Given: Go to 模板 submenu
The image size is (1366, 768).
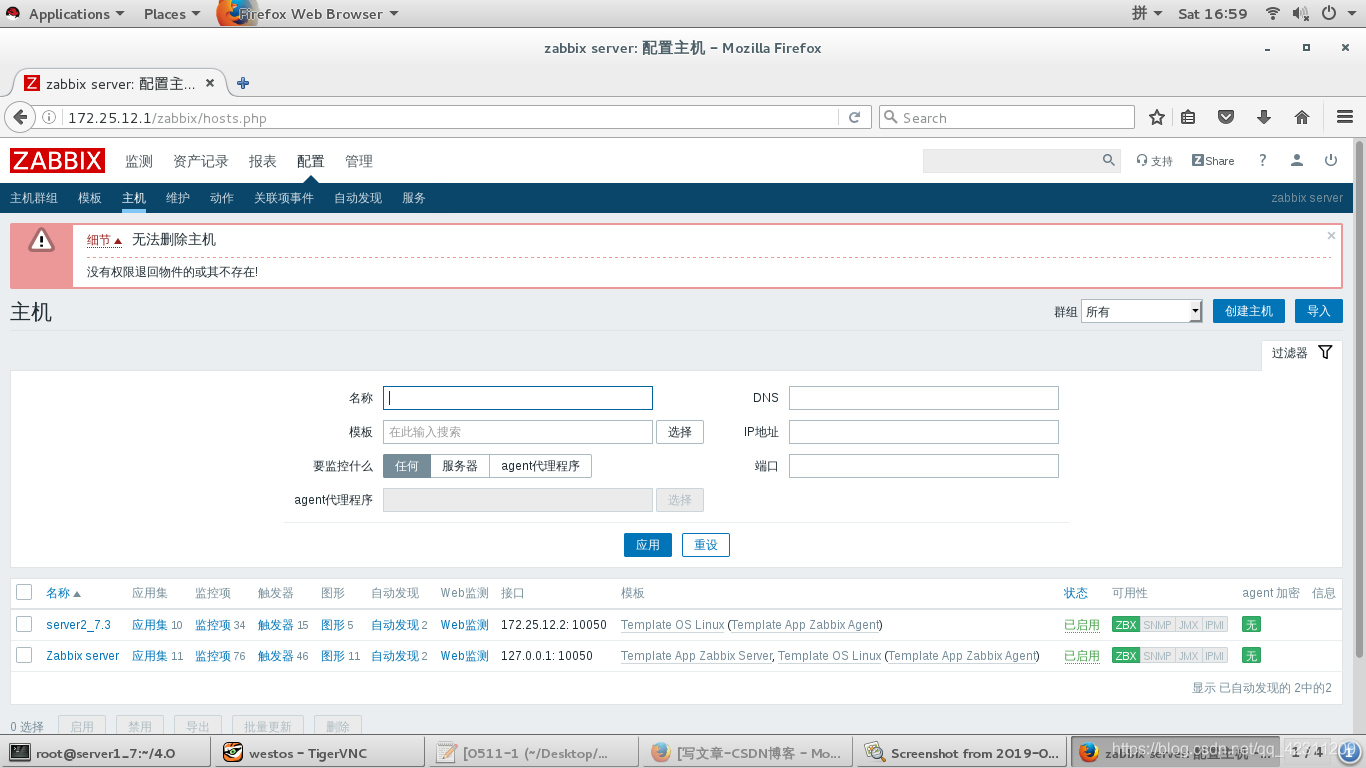Looking at the screenshot, I should pyautogui.click(x=90, y=198).
